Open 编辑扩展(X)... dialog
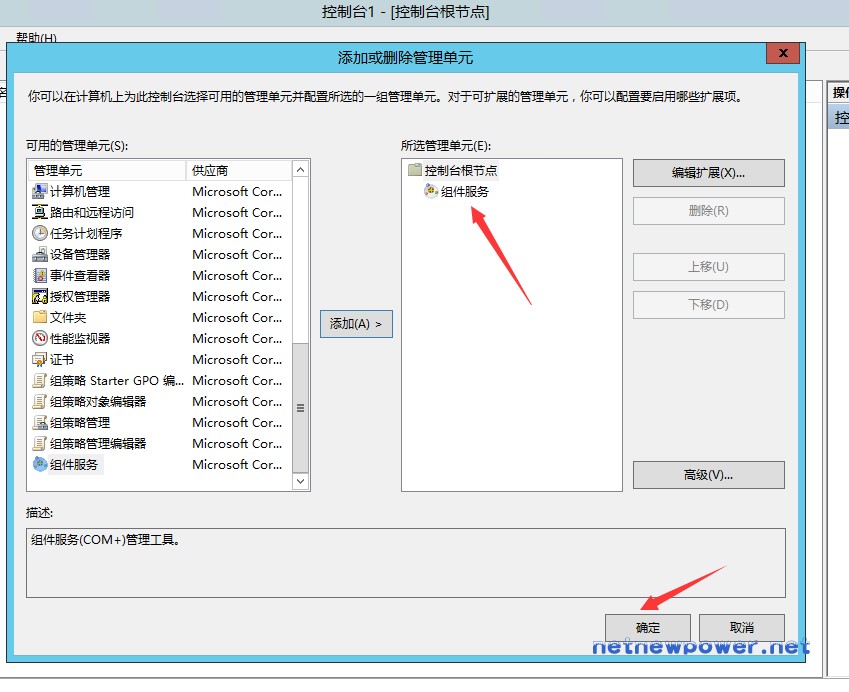This screenshot has height=692, width=849. click(x=708, y=173)
